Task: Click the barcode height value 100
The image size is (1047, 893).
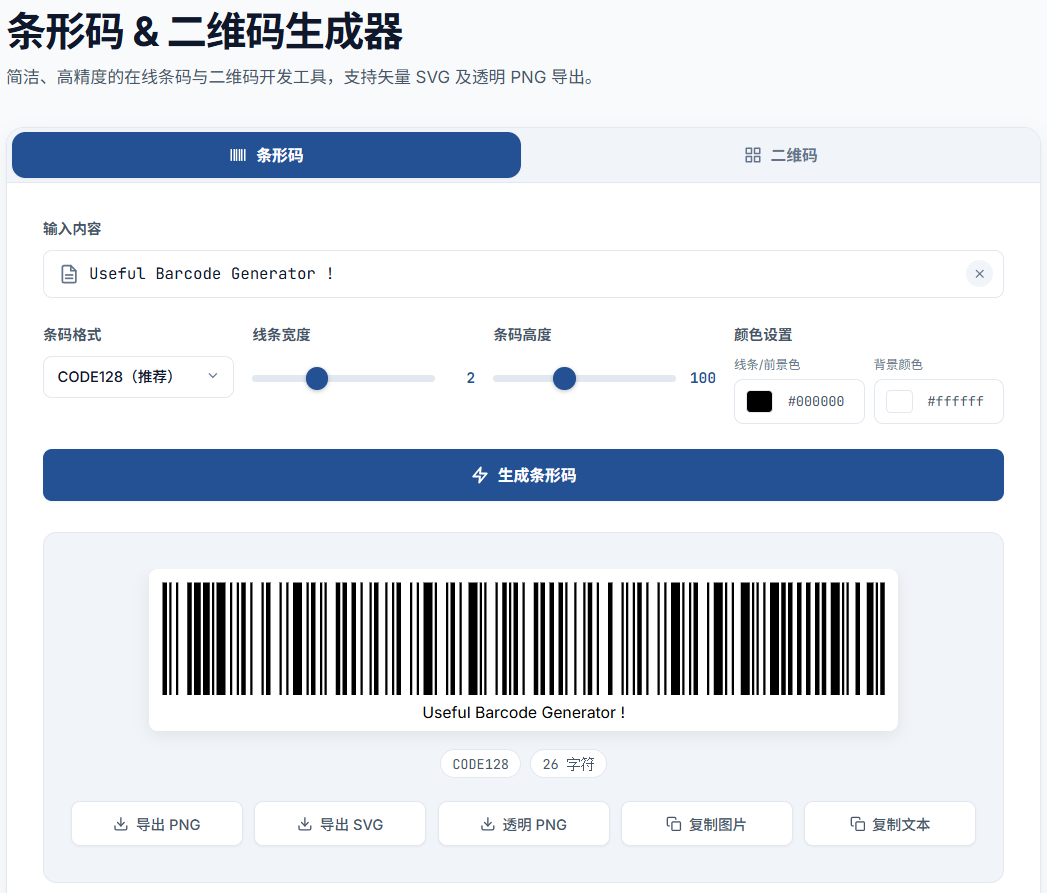Action: pos(702,378)
